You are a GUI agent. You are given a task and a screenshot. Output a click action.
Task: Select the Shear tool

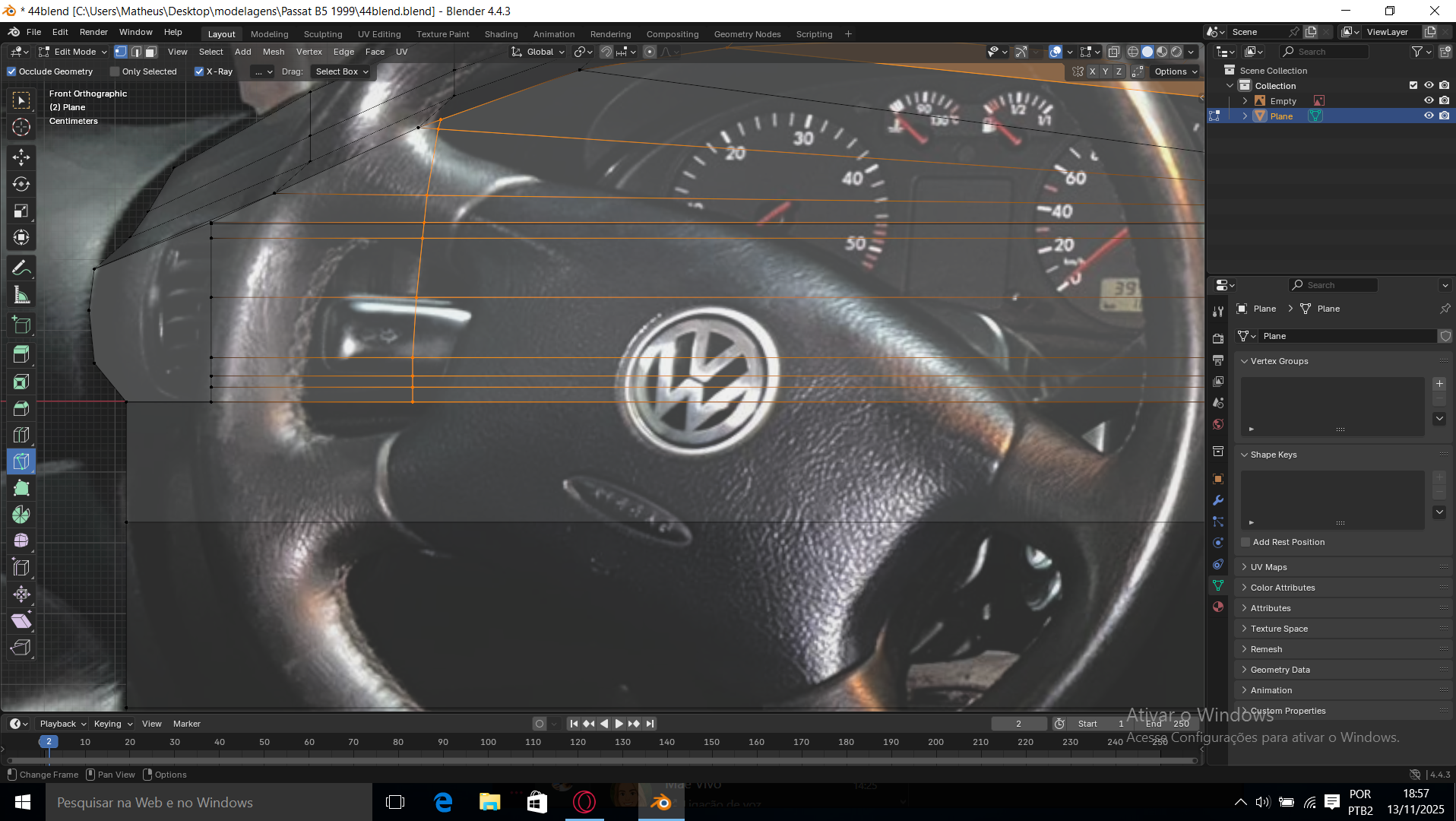pos(21,621)
